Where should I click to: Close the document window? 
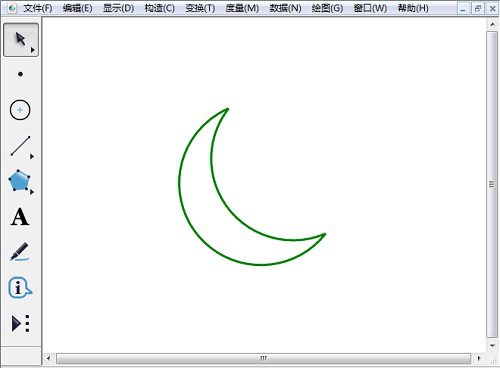tap(492, 9)
